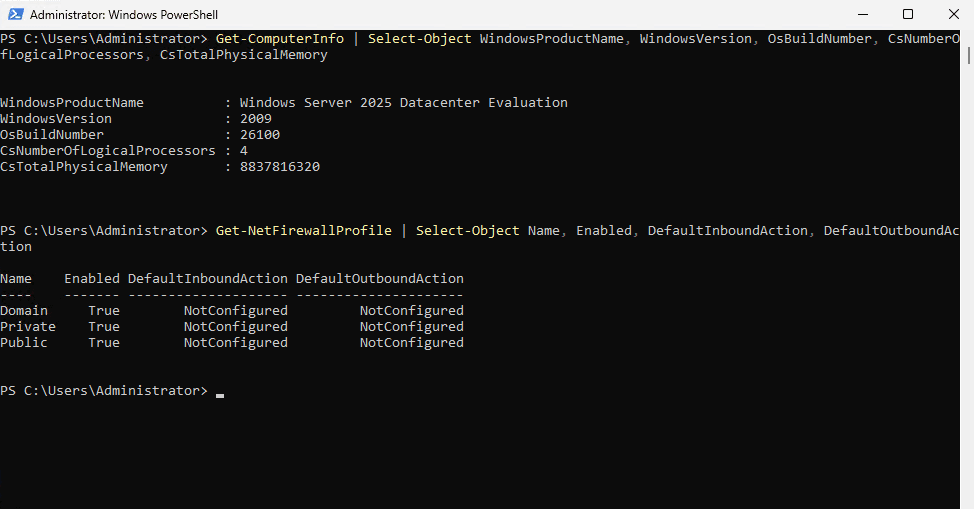Click the 'Administrator: Windows PowerShell' title text

point(124,14)
